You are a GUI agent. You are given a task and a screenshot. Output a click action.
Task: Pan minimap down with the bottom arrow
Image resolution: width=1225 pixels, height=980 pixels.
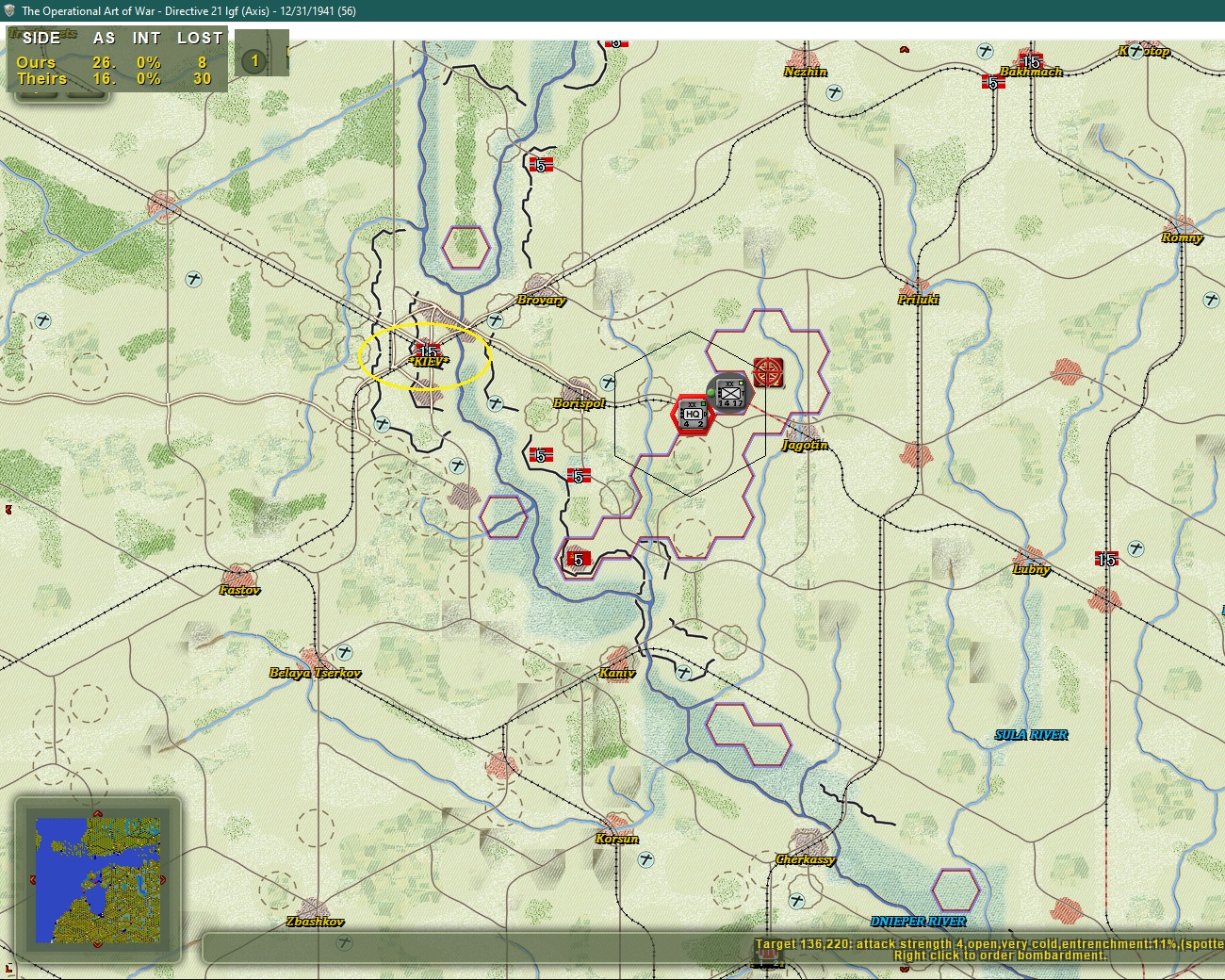click(x=97, y=945)
